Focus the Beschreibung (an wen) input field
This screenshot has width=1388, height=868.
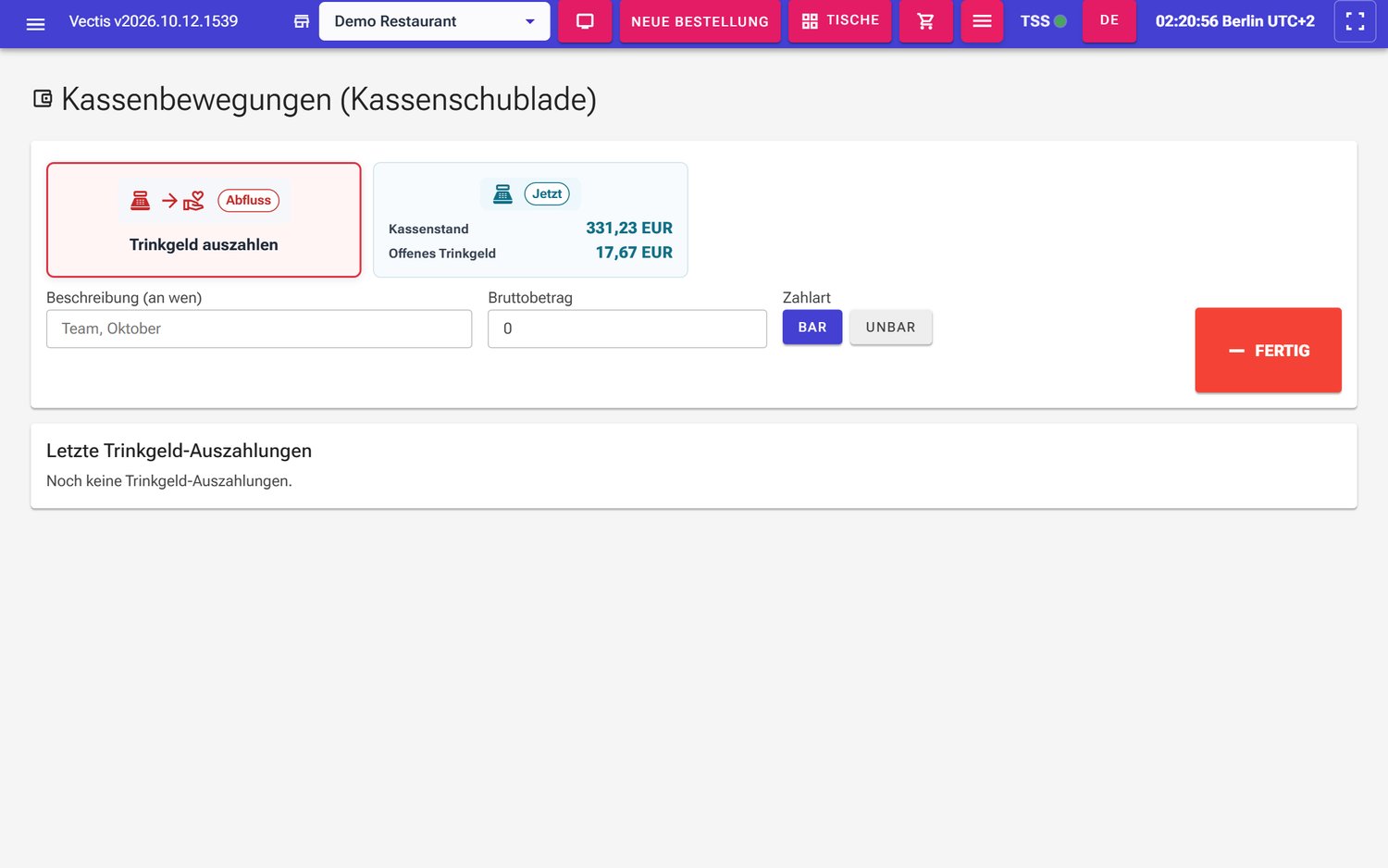coord(259,329)
